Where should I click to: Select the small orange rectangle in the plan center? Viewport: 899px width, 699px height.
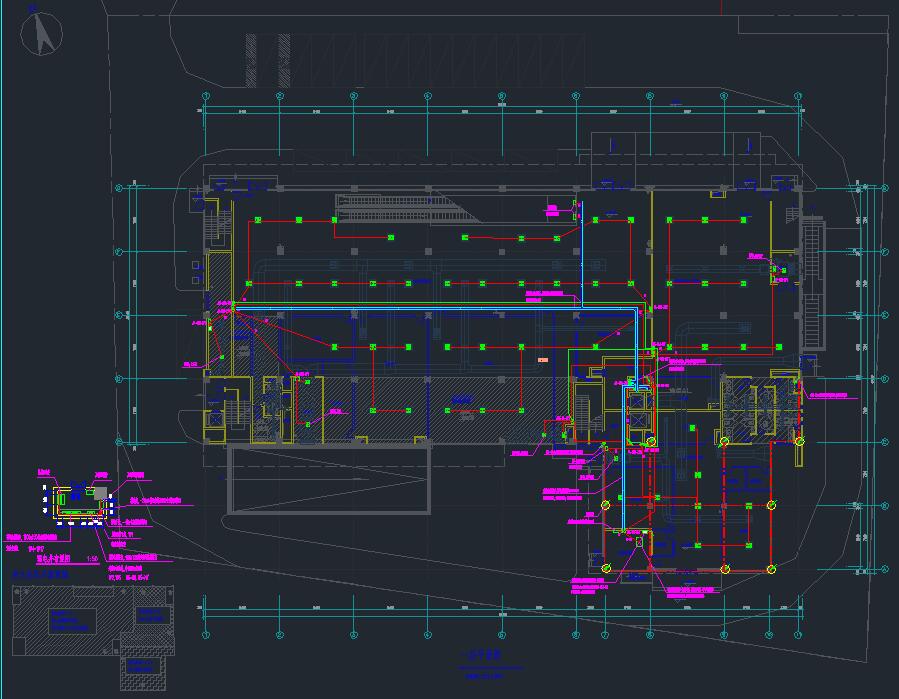pyautogui.click(x=543, y=358)
